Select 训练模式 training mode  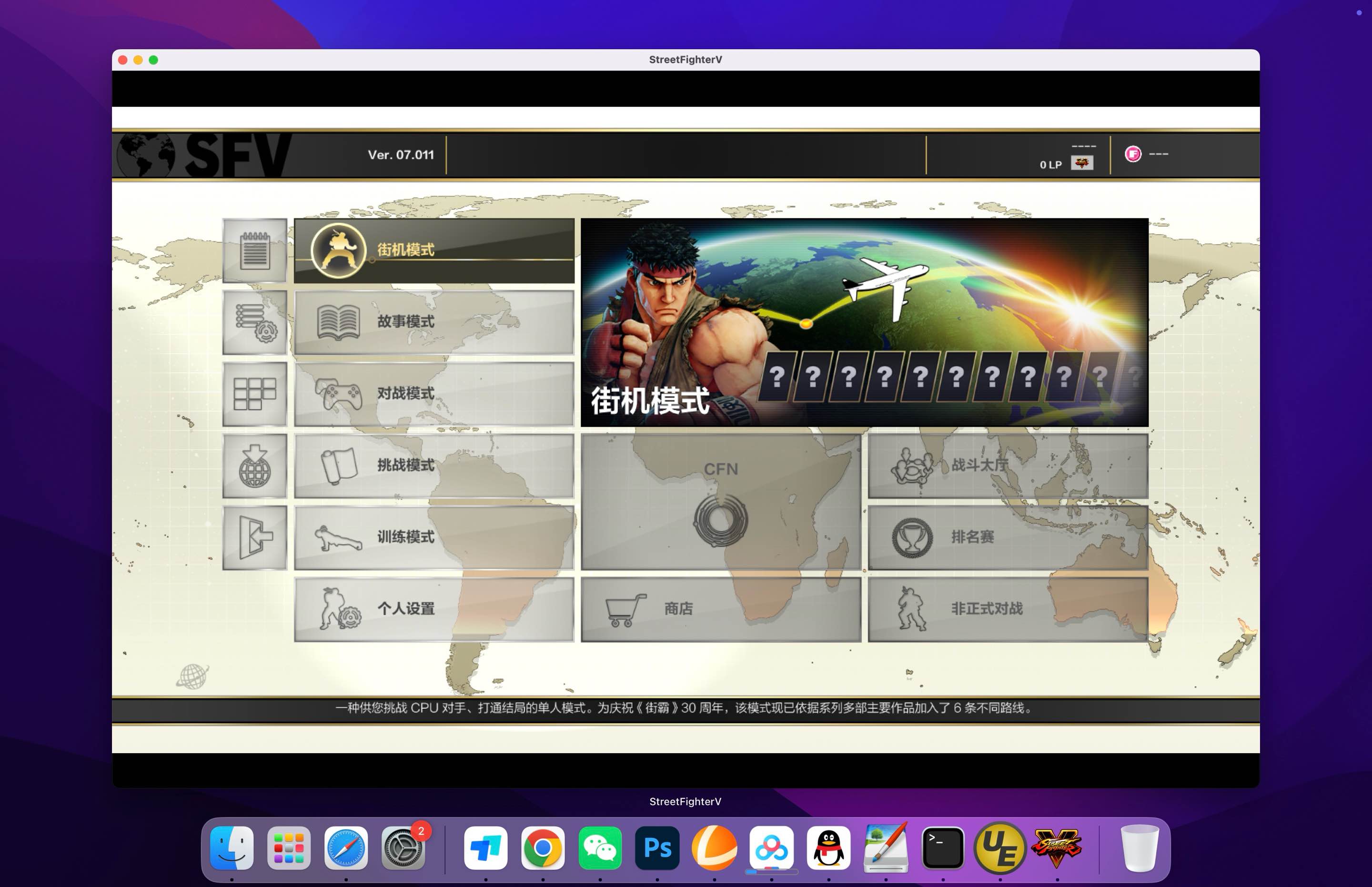pyautogui.click(x=434, y=538)
